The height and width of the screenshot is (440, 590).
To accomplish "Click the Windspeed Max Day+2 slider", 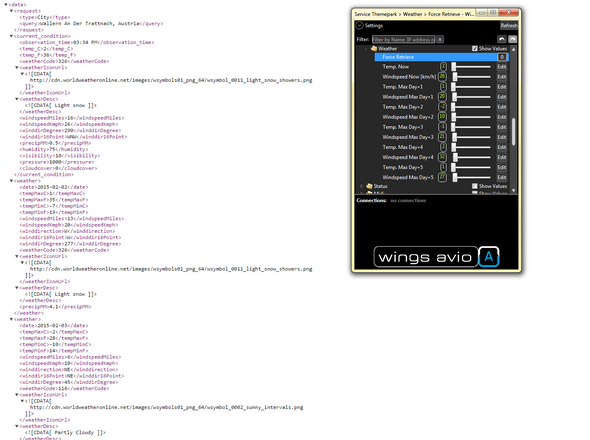I will click(471, 117).
